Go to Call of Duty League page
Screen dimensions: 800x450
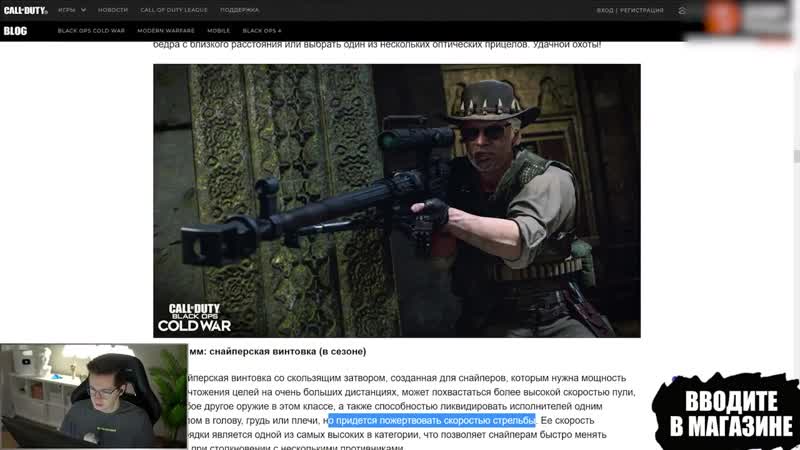point(174,10)
